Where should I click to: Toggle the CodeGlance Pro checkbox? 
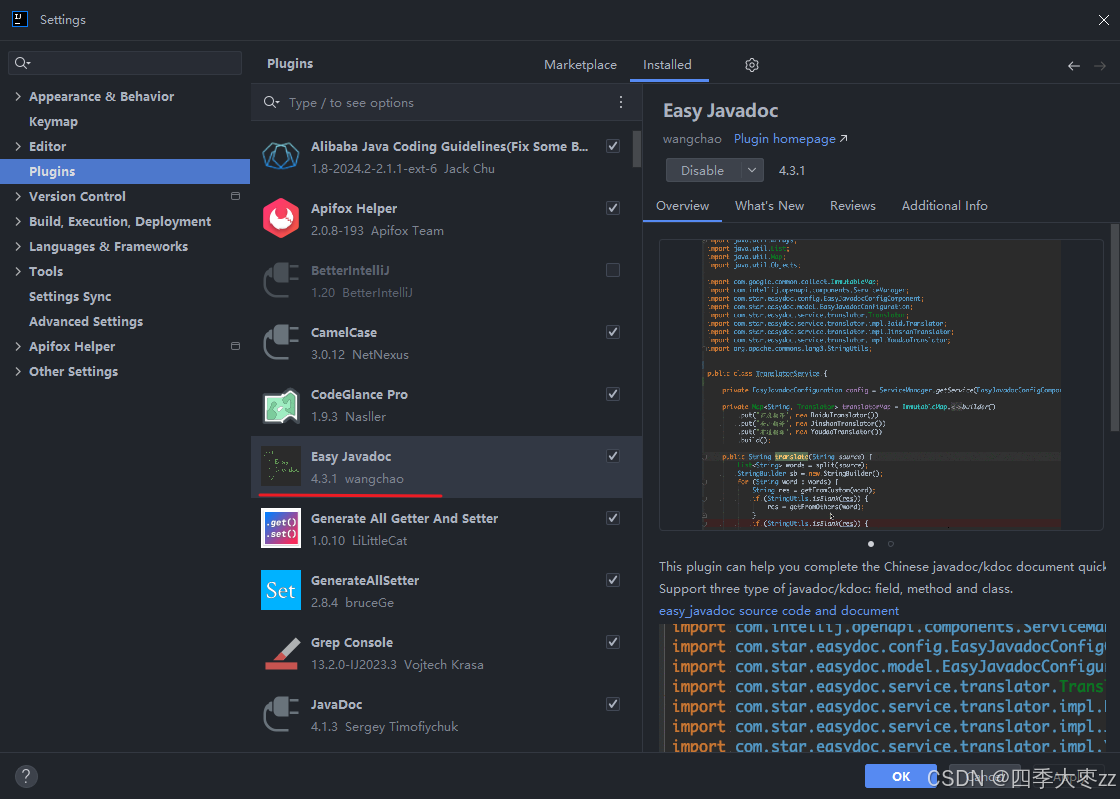pos(613,394)
